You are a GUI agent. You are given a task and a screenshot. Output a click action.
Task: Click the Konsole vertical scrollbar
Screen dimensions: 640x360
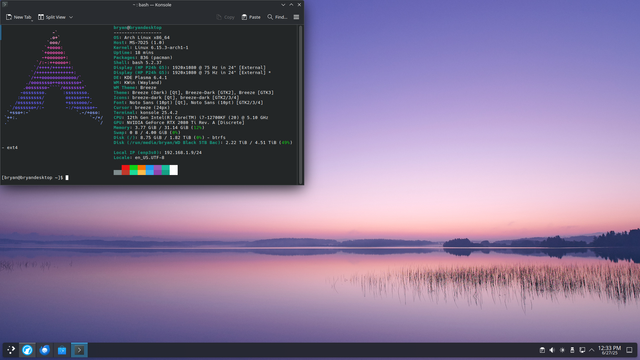pyautogui.click(x=301, y=104)
